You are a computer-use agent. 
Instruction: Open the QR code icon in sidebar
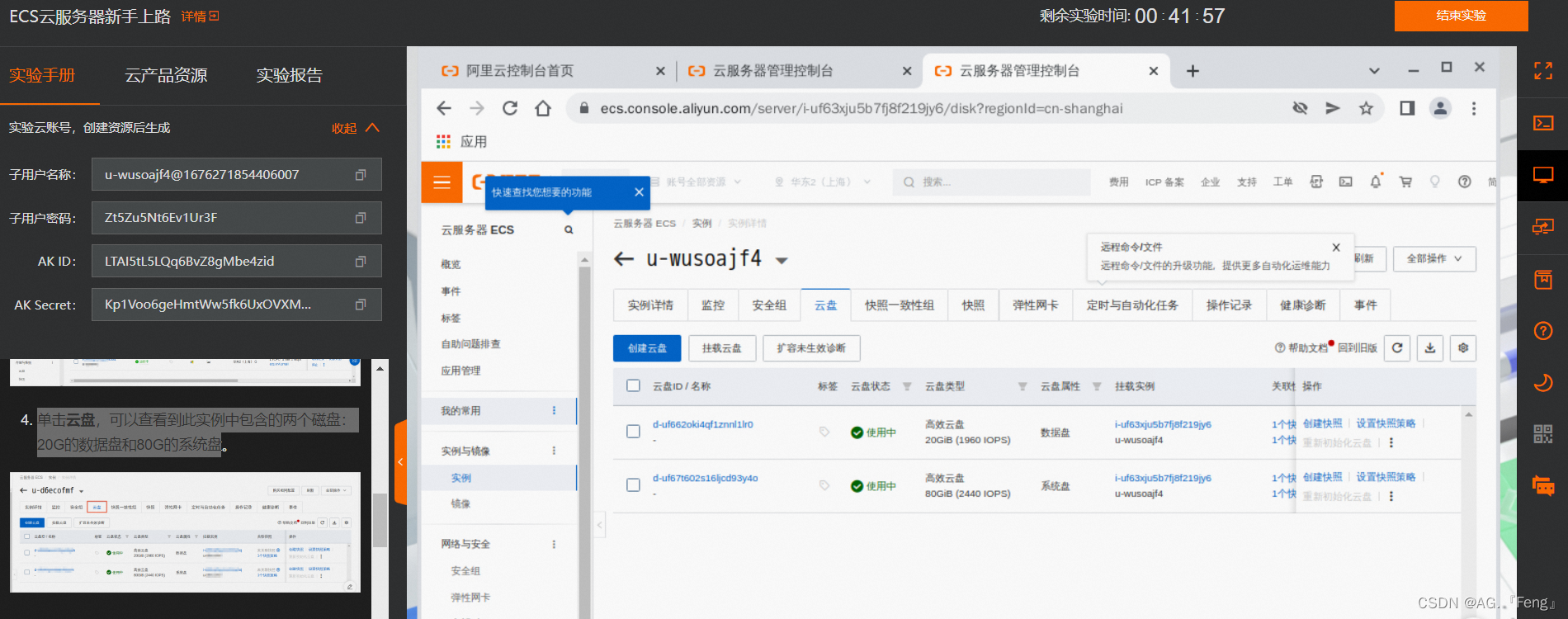pos(1542,434)
